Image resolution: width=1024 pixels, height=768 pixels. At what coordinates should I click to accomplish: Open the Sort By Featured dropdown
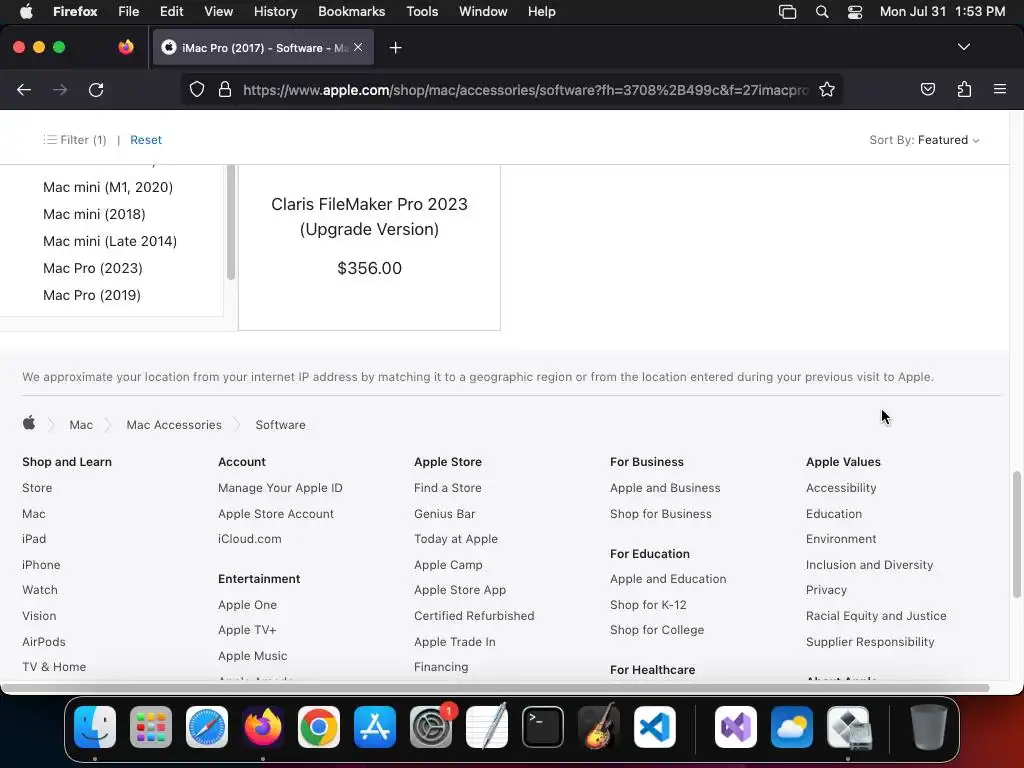[924, 140]
